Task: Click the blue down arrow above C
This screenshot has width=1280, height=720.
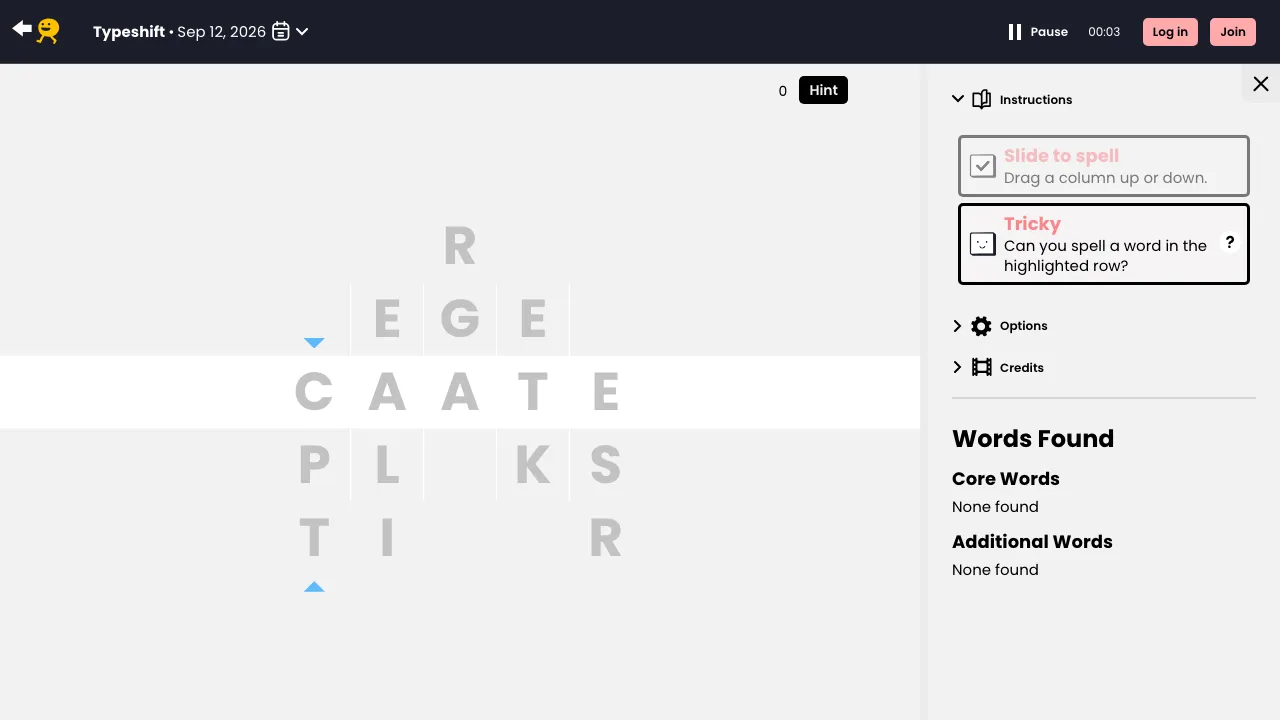Action: coord(314,343)
